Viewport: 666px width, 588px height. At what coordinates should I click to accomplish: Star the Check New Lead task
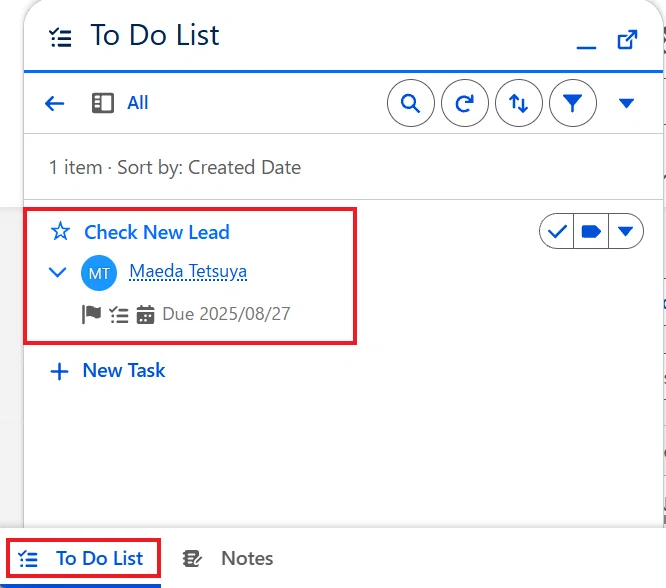click(60, 232)
